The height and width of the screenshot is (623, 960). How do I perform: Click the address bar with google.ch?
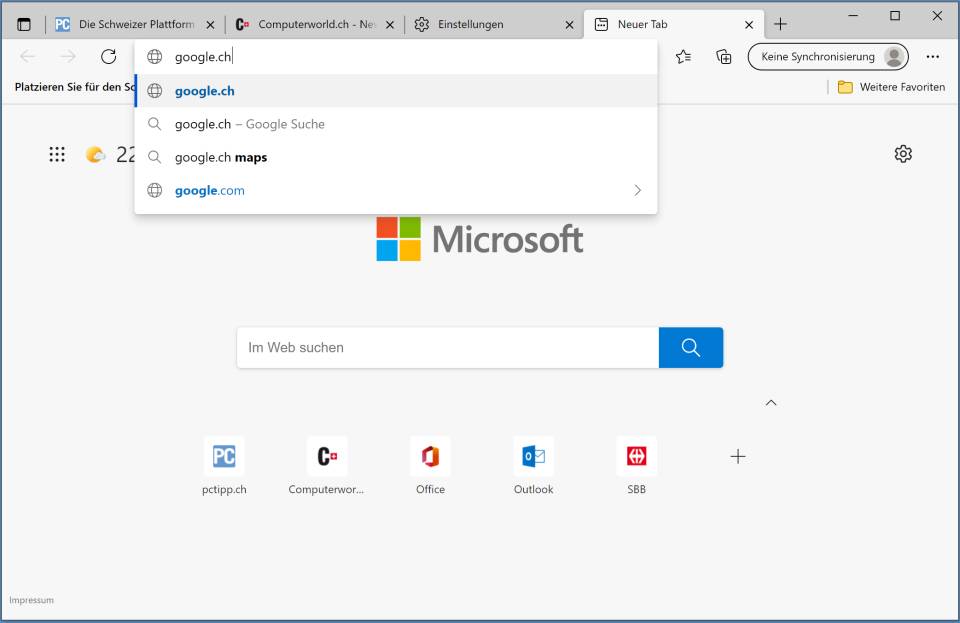coord(396,57)
